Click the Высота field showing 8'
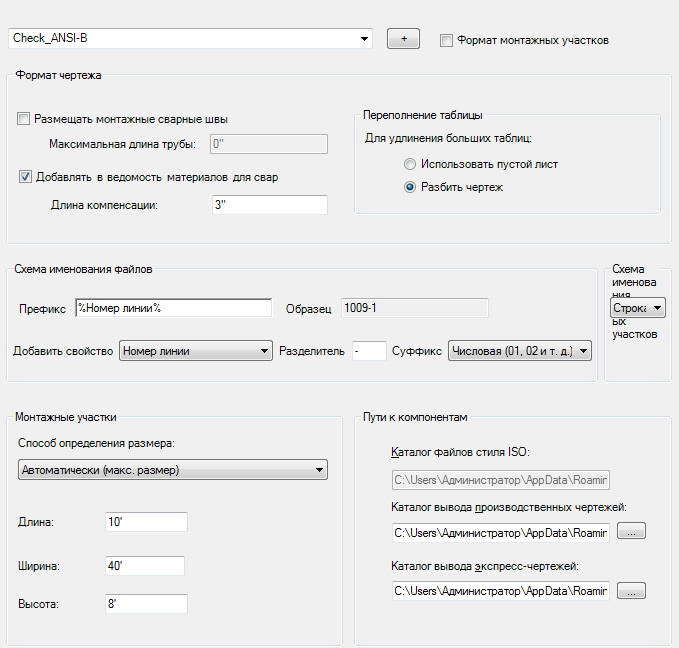679x648 pixels. click(x=145, y=604)
